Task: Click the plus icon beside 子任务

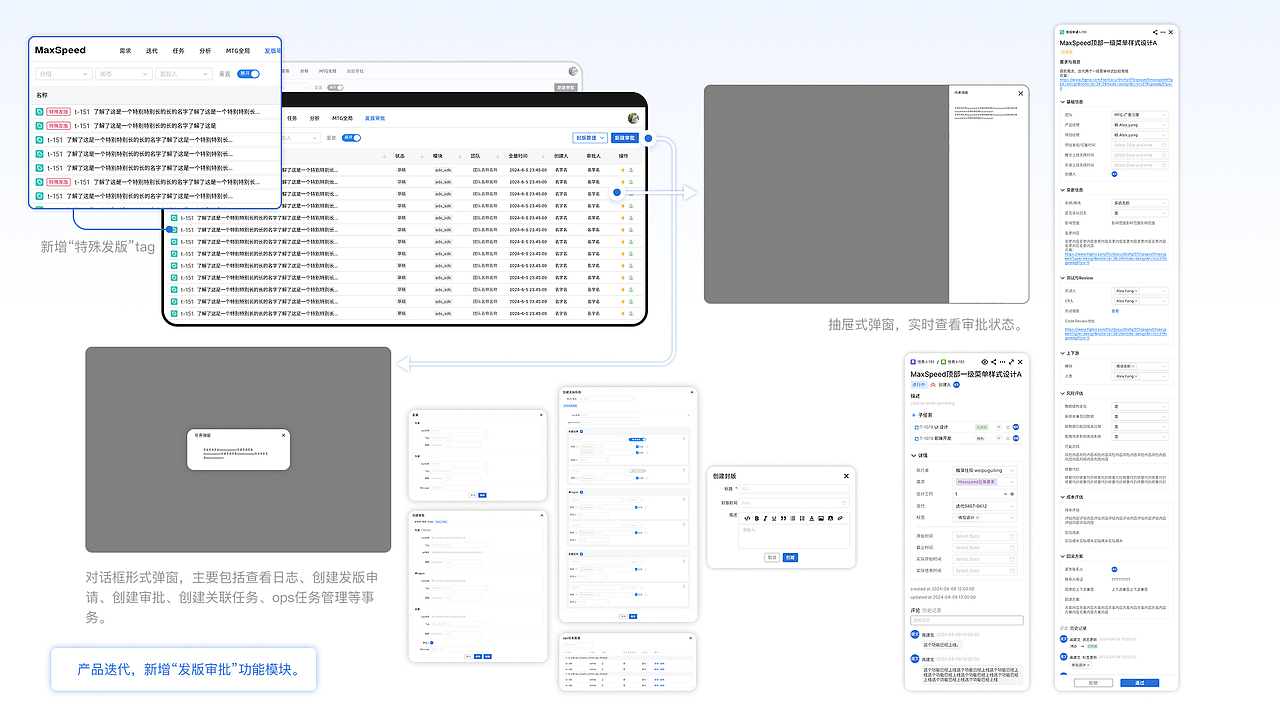Action: point(914,415)
